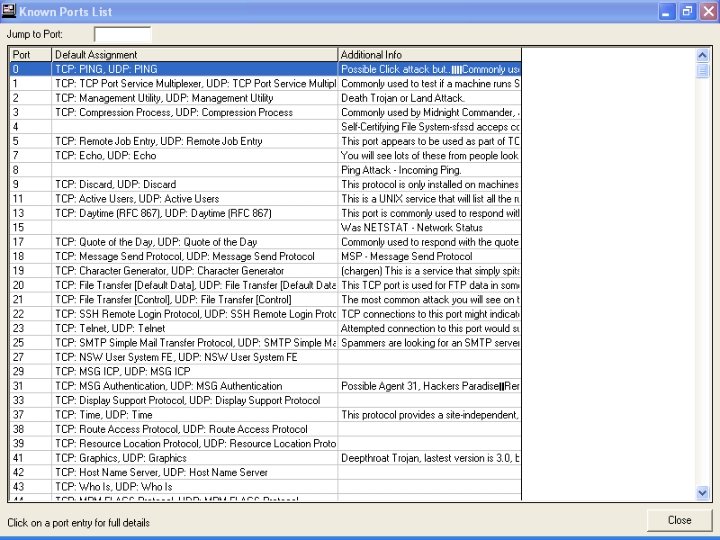
Task: Select port 21 File Transfer [Control] row
Action: pos(265,299)
